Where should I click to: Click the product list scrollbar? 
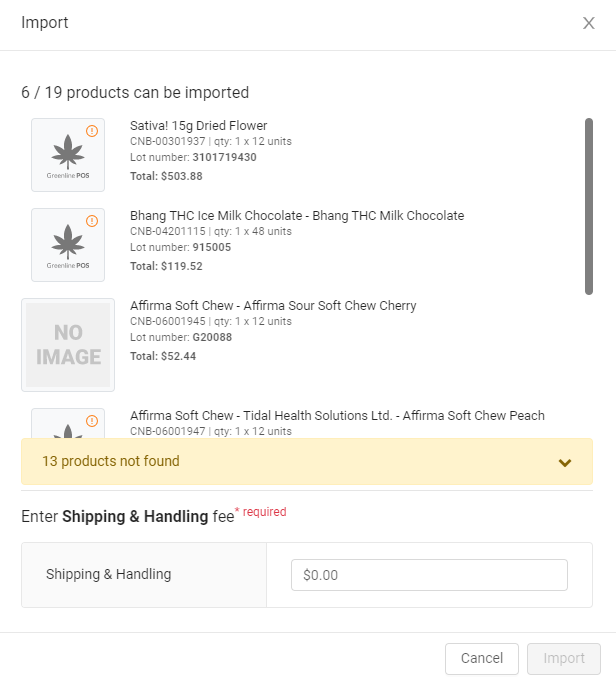point(589,206)
